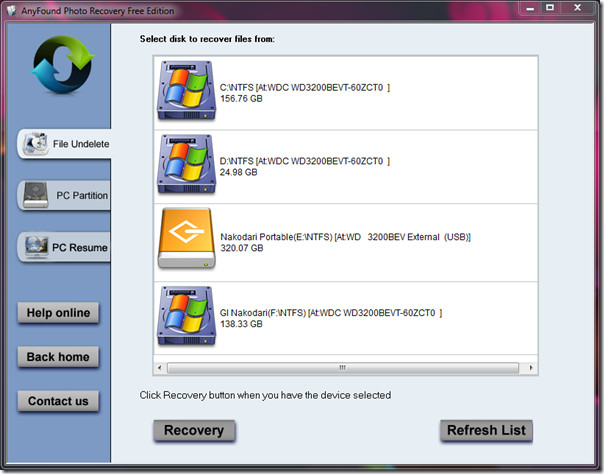Select the D:\NTFS 24.98 GB entry
This screenshot has height=474, width=604.
point(346,167)
